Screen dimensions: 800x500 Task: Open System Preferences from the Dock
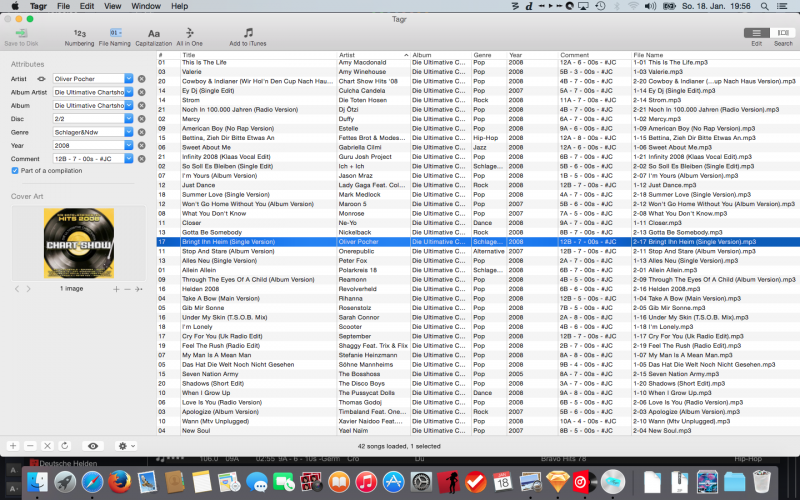(421, 482)
